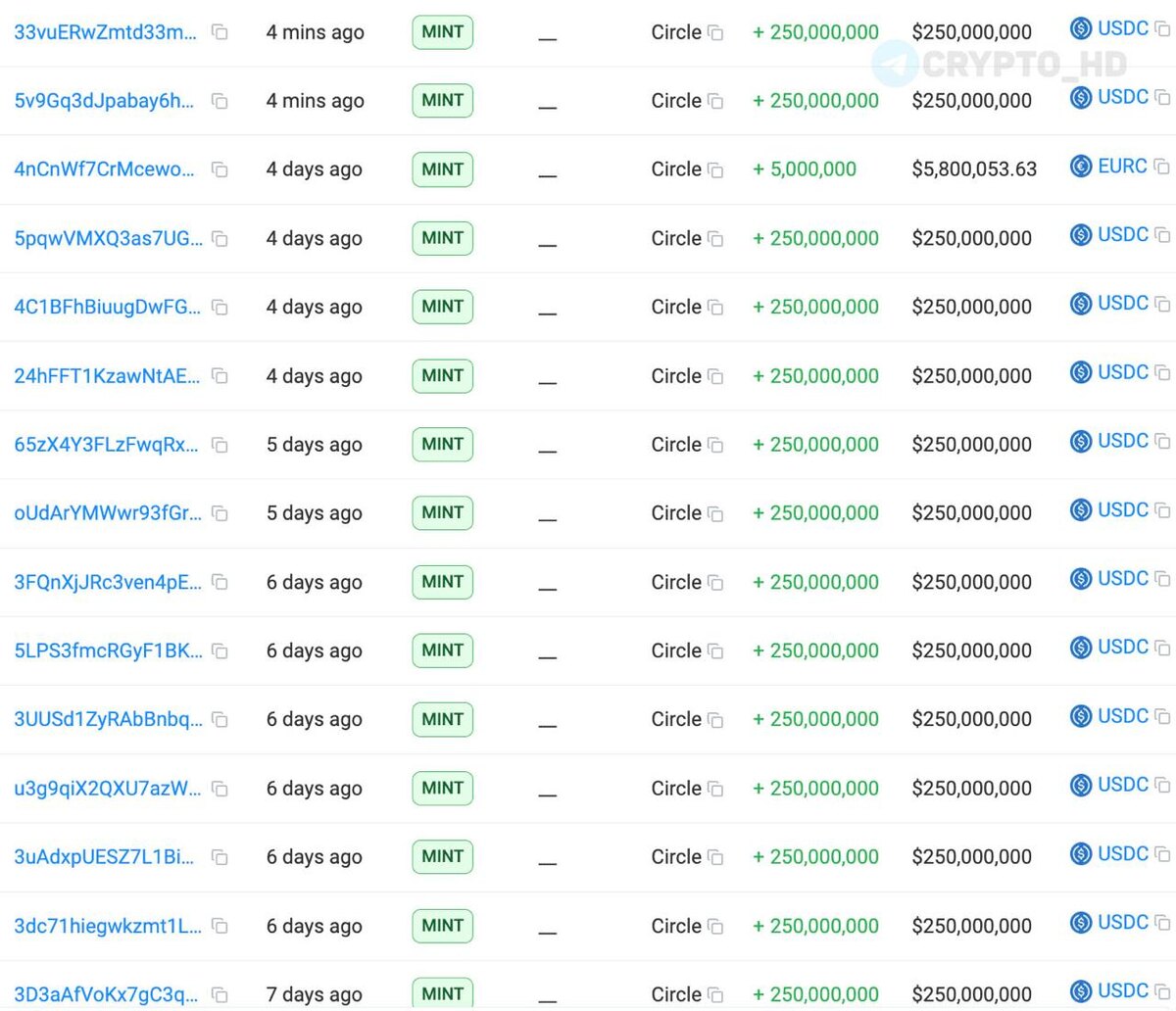Copy Circle address in 4nCnWf7CrMcewo row
This screenshot has height=1011, width=1176.
715,170
